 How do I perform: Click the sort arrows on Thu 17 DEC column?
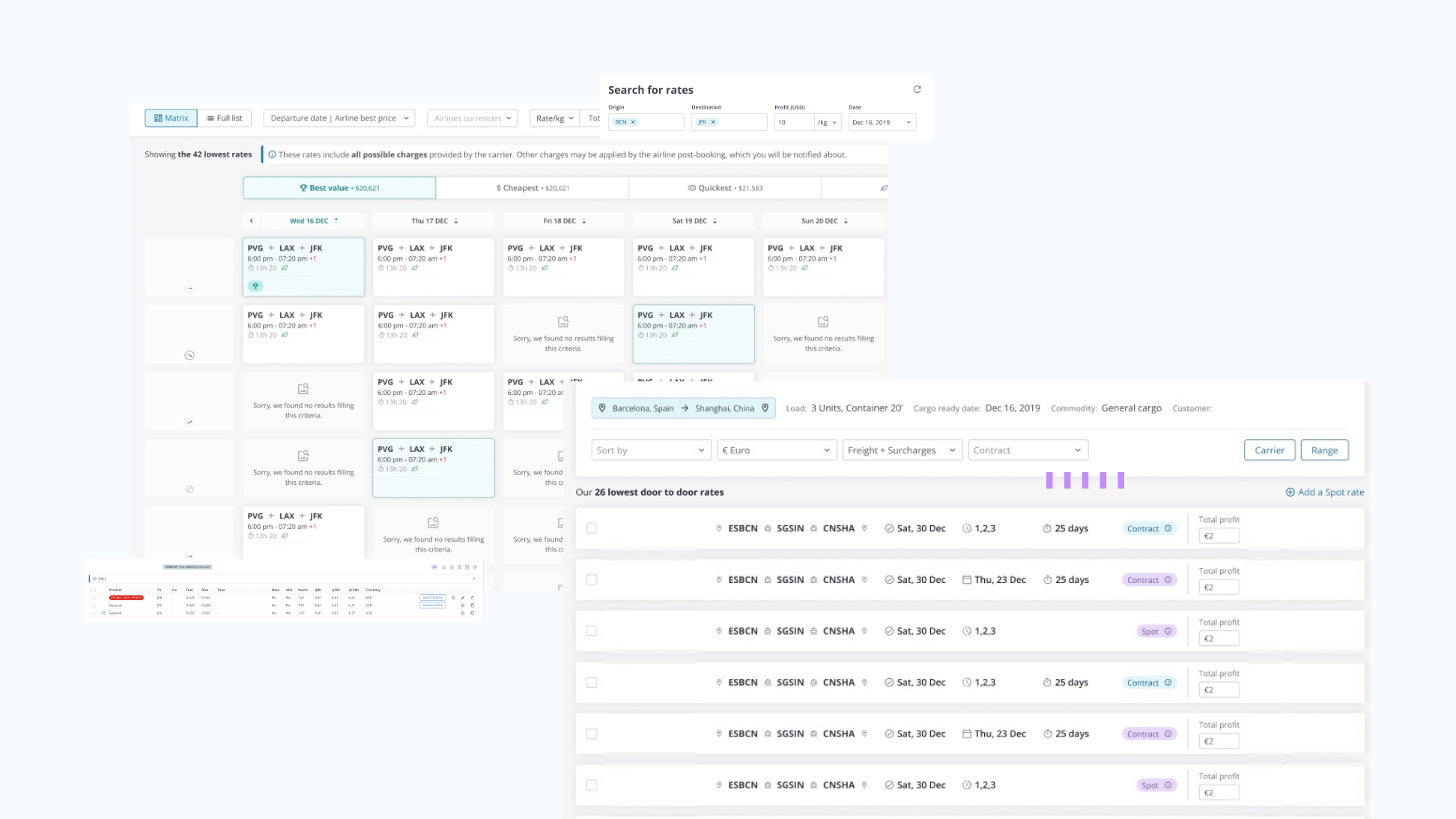point(455,221)
